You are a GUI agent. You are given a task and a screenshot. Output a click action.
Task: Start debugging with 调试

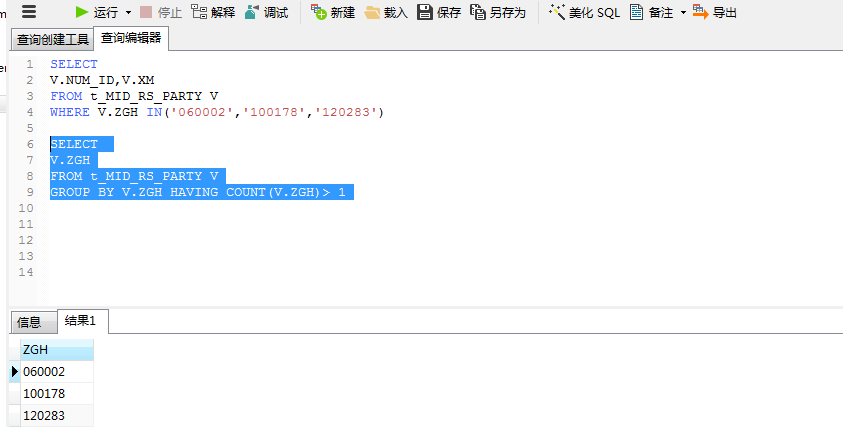click(266, 13)
